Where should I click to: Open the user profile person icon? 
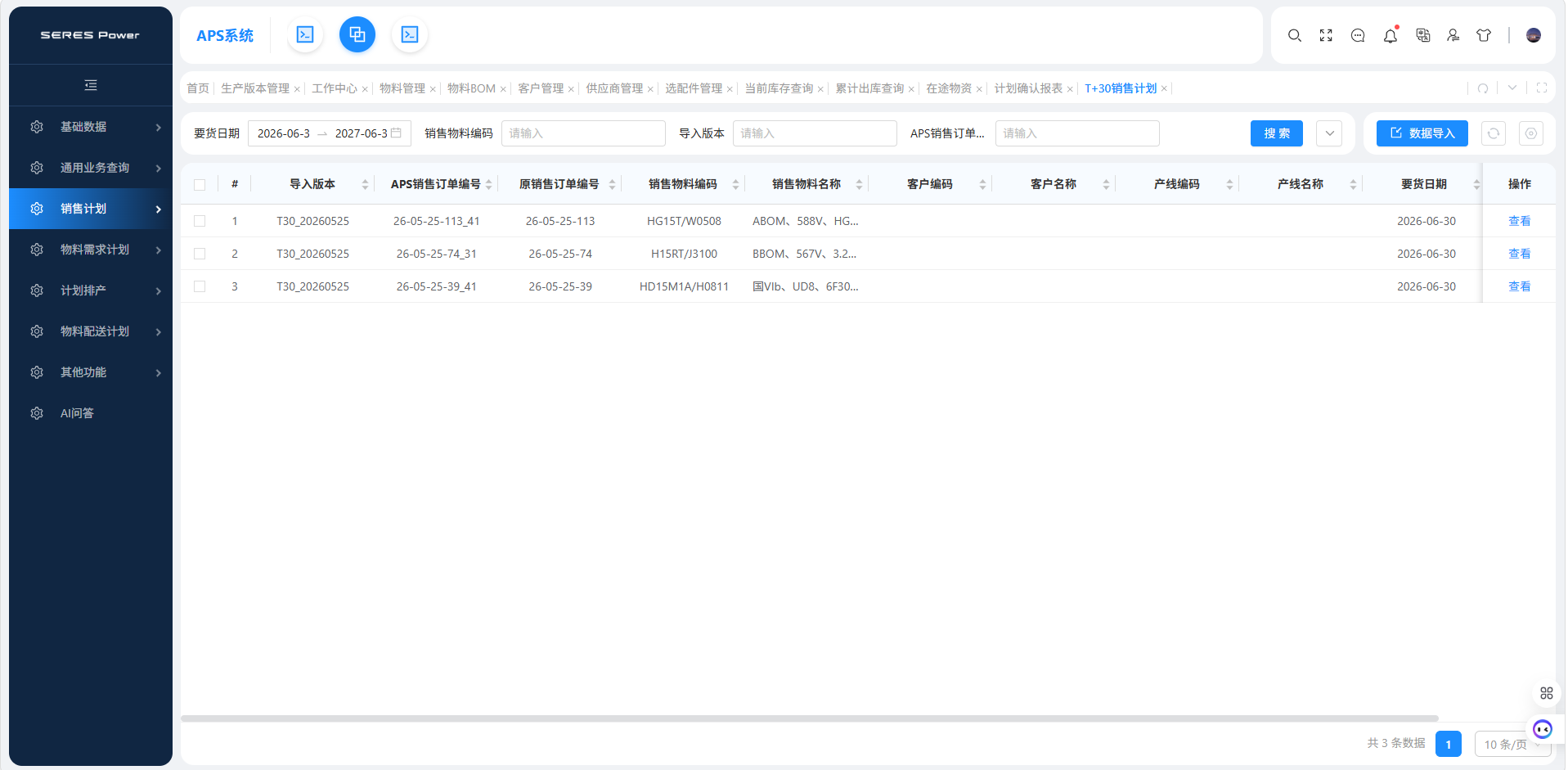1453,35
